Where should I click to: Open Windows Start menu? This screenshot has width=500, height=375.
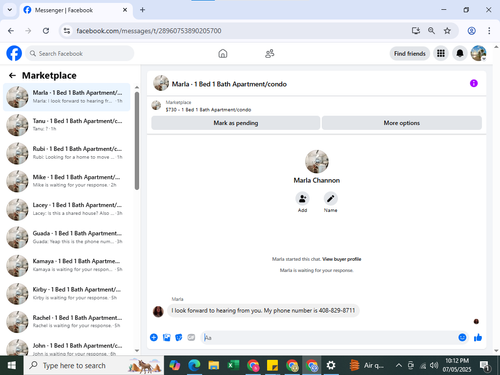[12, 366]
